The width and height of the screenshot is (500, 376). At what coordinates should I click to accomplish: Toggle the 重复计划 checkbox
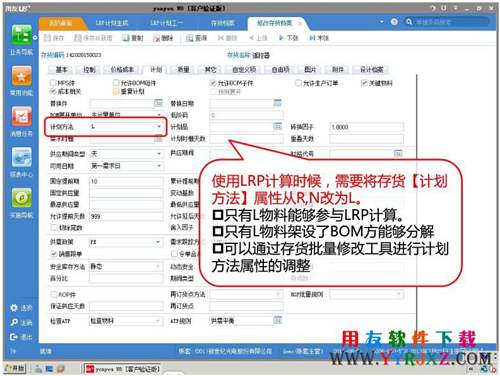tap(116, 91)
